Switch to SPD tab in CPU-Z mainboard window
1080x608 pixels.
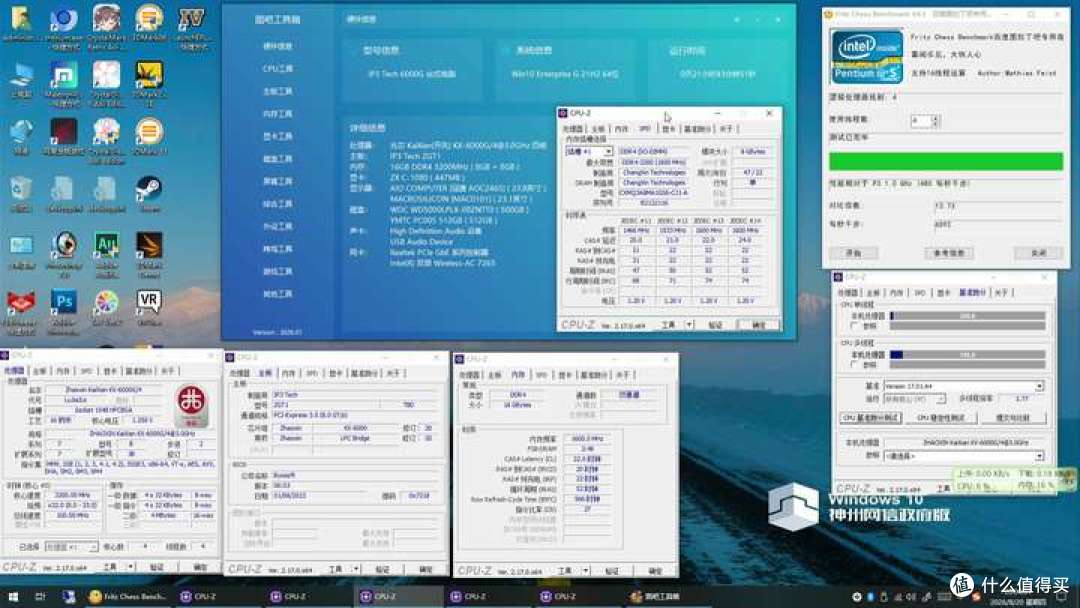[312, 373]
